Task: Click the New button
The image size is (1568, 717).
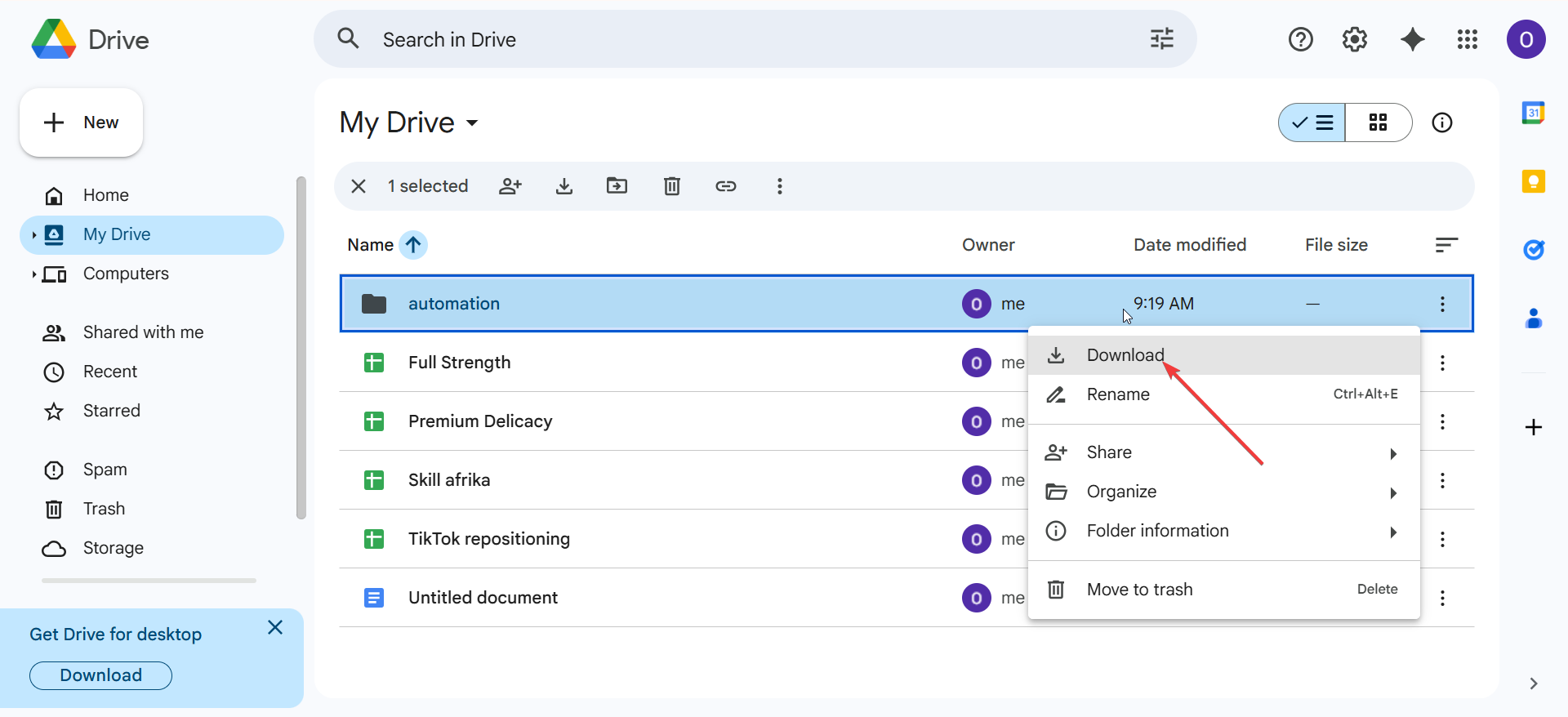Action: coord(82,122)
